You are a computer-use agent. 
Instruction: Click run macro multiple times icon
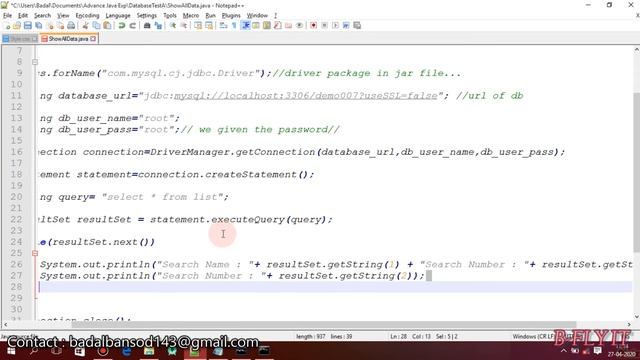tap(346, 26)
